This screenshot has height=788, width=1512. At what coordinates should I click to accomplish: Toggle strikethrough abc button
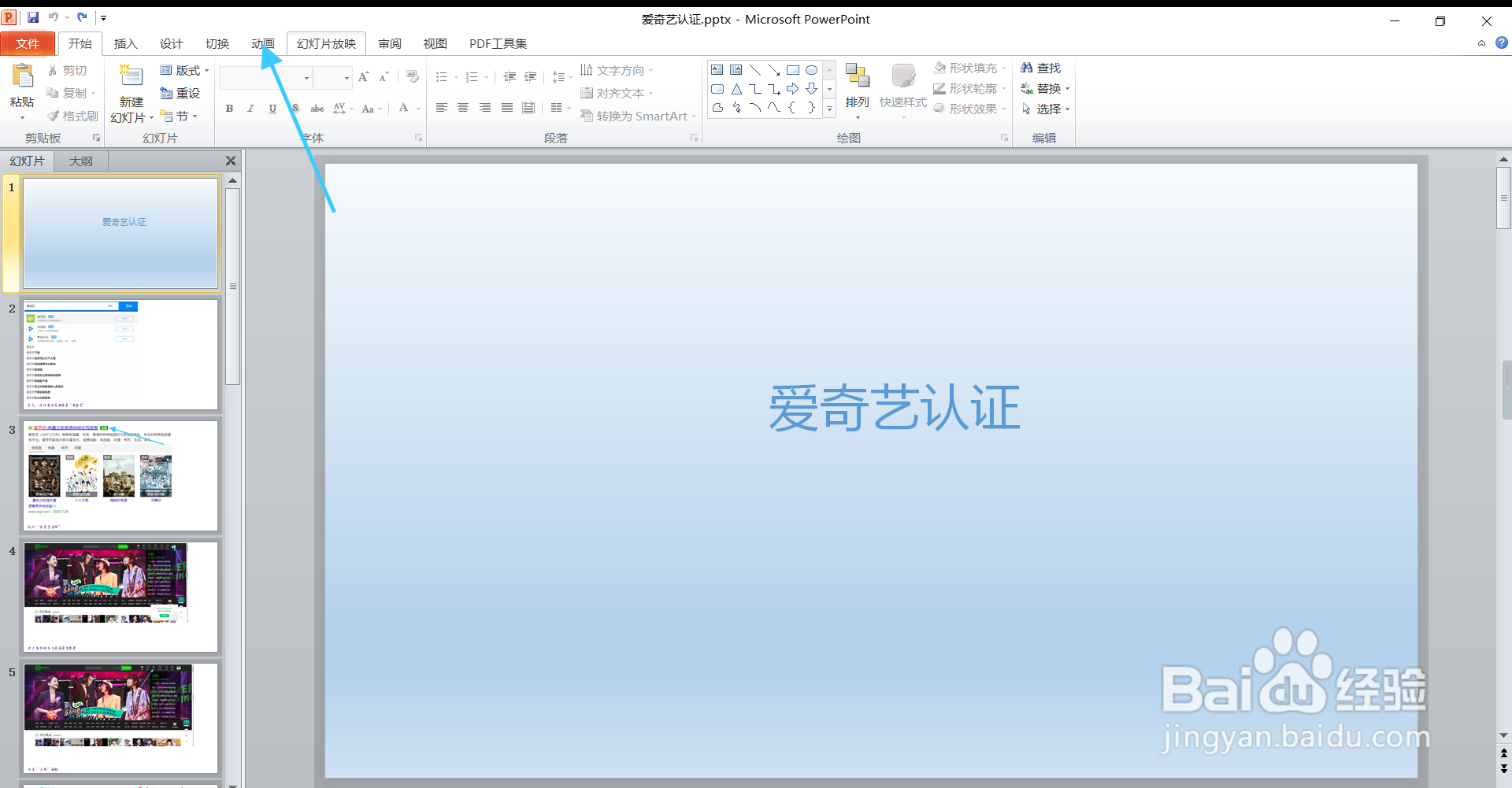pyautogui.click(x=317, y=109)
